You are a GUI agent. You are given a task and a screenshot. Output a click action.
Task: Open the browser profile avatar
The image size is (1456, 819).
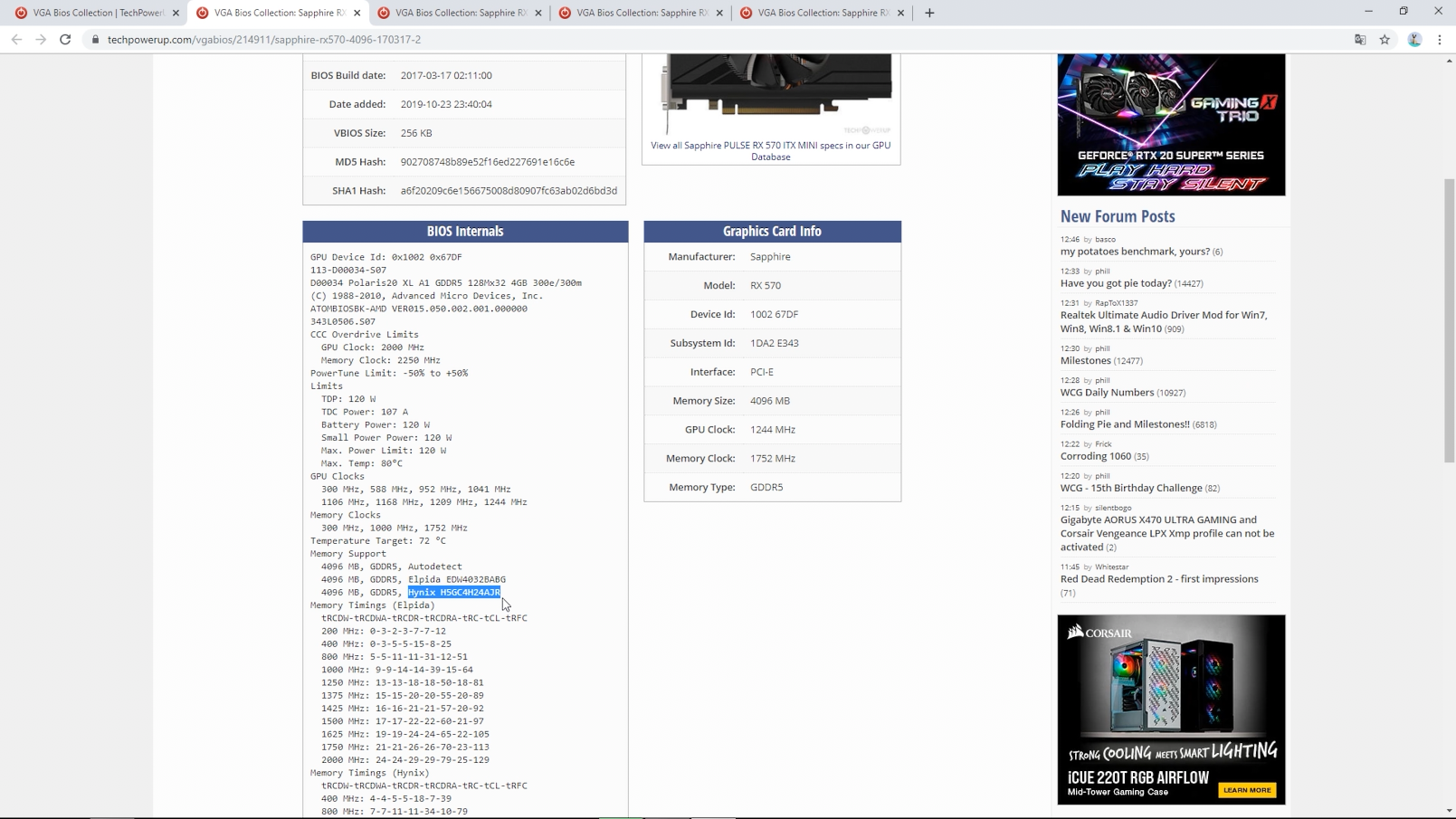1414,40
